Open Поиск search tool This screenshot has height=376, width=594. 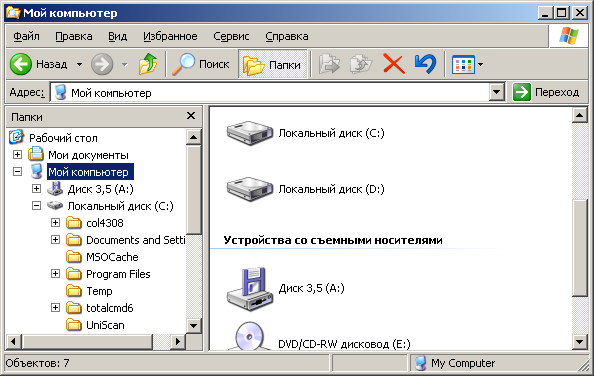(x=201, y=64)
